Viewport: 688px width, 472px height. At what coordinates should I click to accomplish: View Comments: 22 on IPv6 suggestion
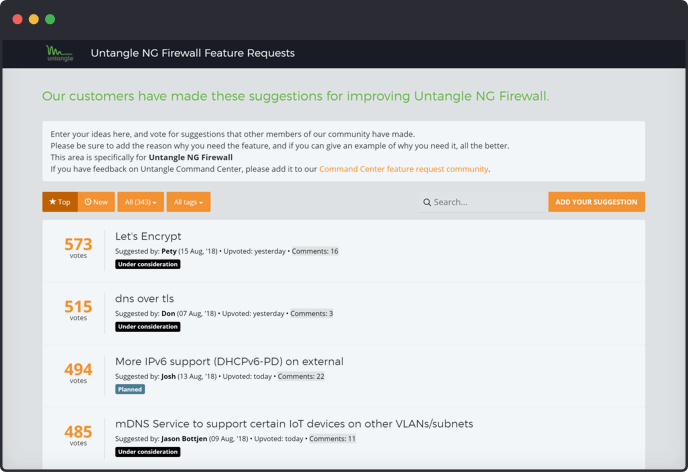click(301, 376)
